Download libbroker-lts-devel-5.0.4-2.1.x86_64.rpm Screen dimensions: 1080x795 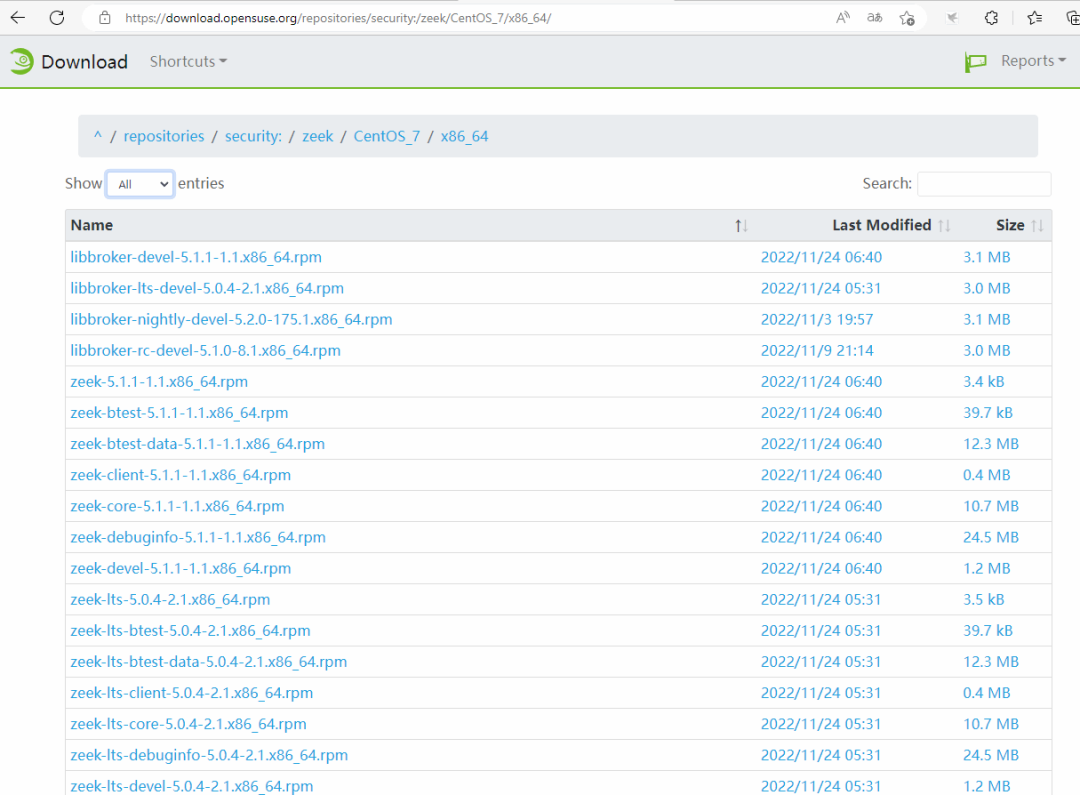207,288
